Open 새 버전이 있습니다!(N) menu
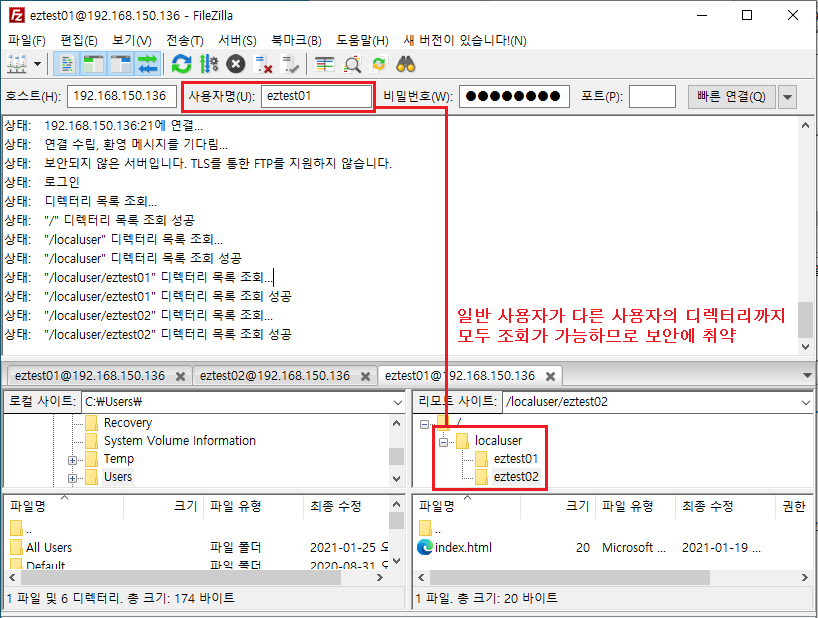The height and width of the screenshot is (618, 818). point(465,40)
